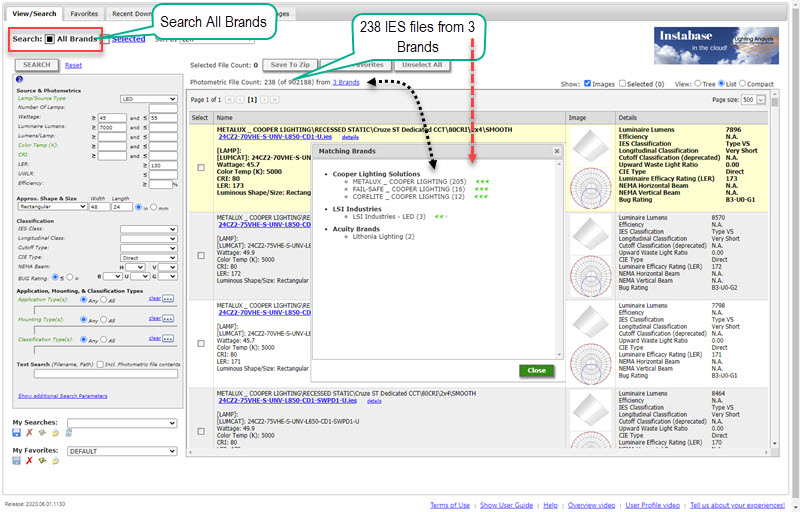Screen dimensions: 800x512
Task: Open the Recent Downloads tab
Action: click(x=132, y=14)
